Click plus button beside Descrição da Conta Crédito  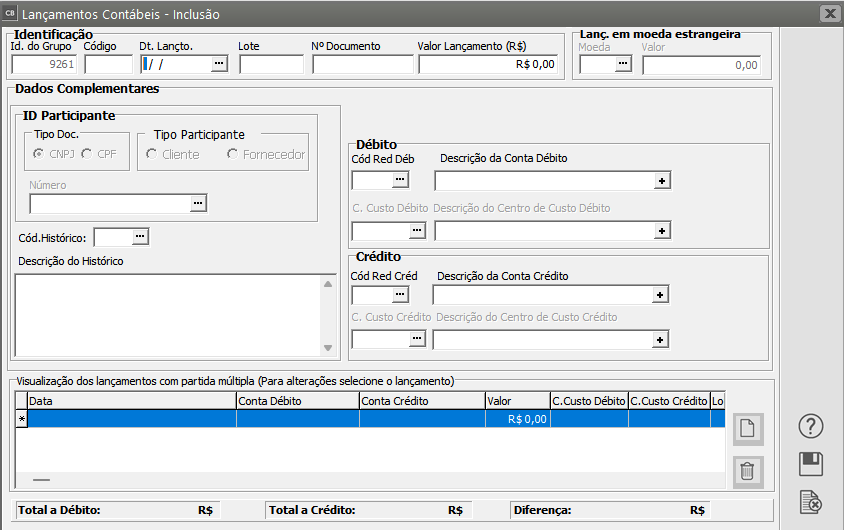pos(660,295)
